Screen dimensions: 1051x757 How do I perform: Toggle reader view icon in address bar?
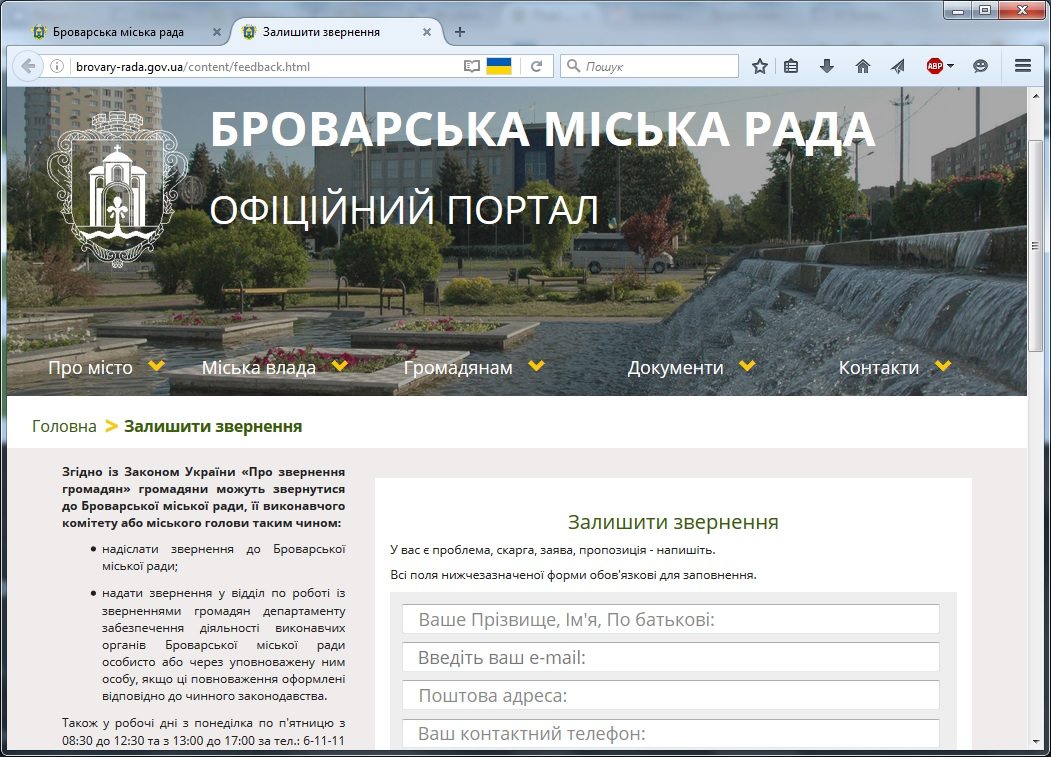click(x=471, y=66)
